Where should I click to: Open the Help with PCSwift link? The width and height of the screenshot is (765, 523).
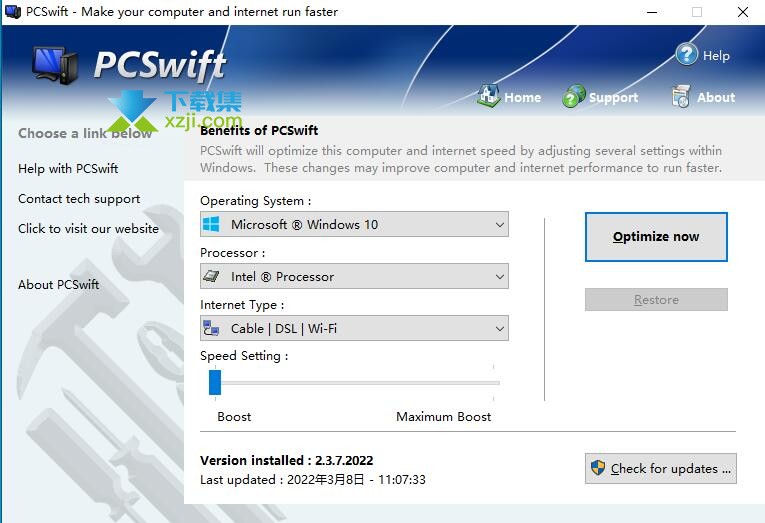68,169
